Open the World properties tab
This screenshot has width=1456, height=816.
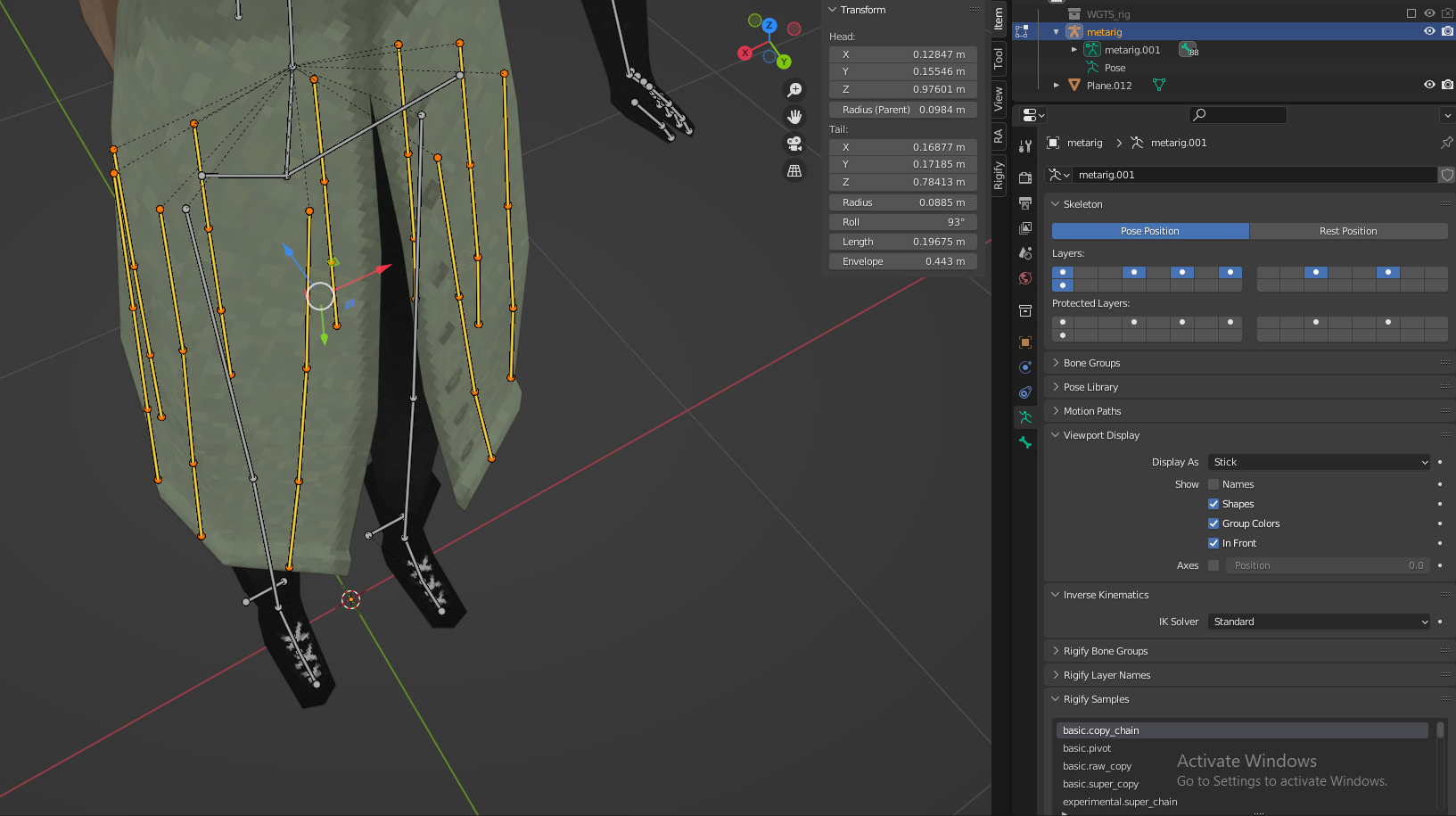(1025, 278)
